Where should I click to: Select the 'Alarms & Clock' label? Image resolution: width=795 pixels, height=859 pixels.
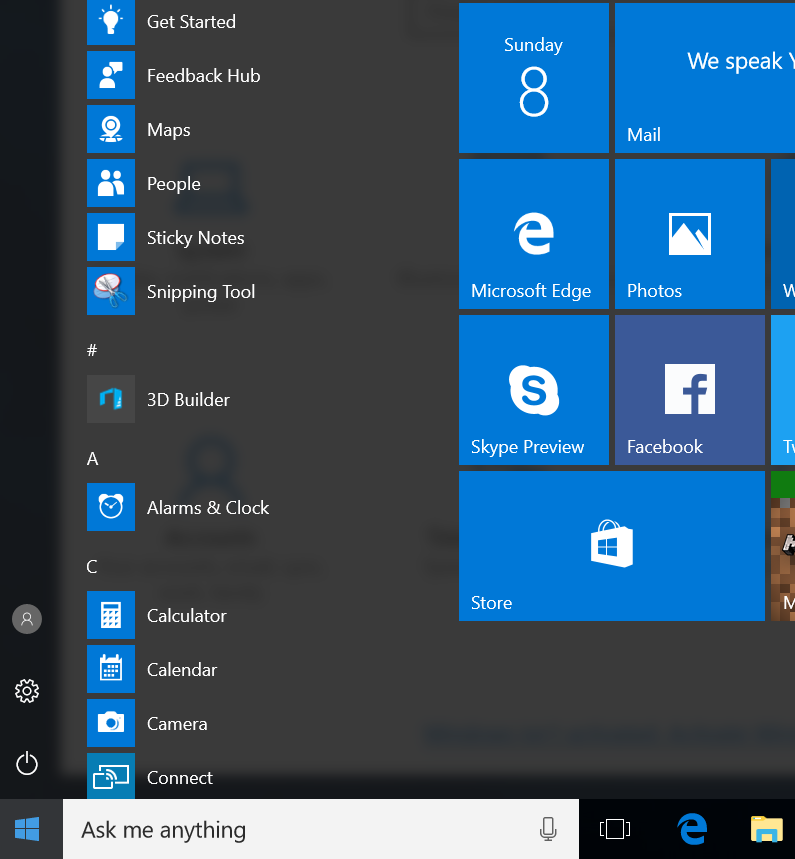click(x=208, y=508)
